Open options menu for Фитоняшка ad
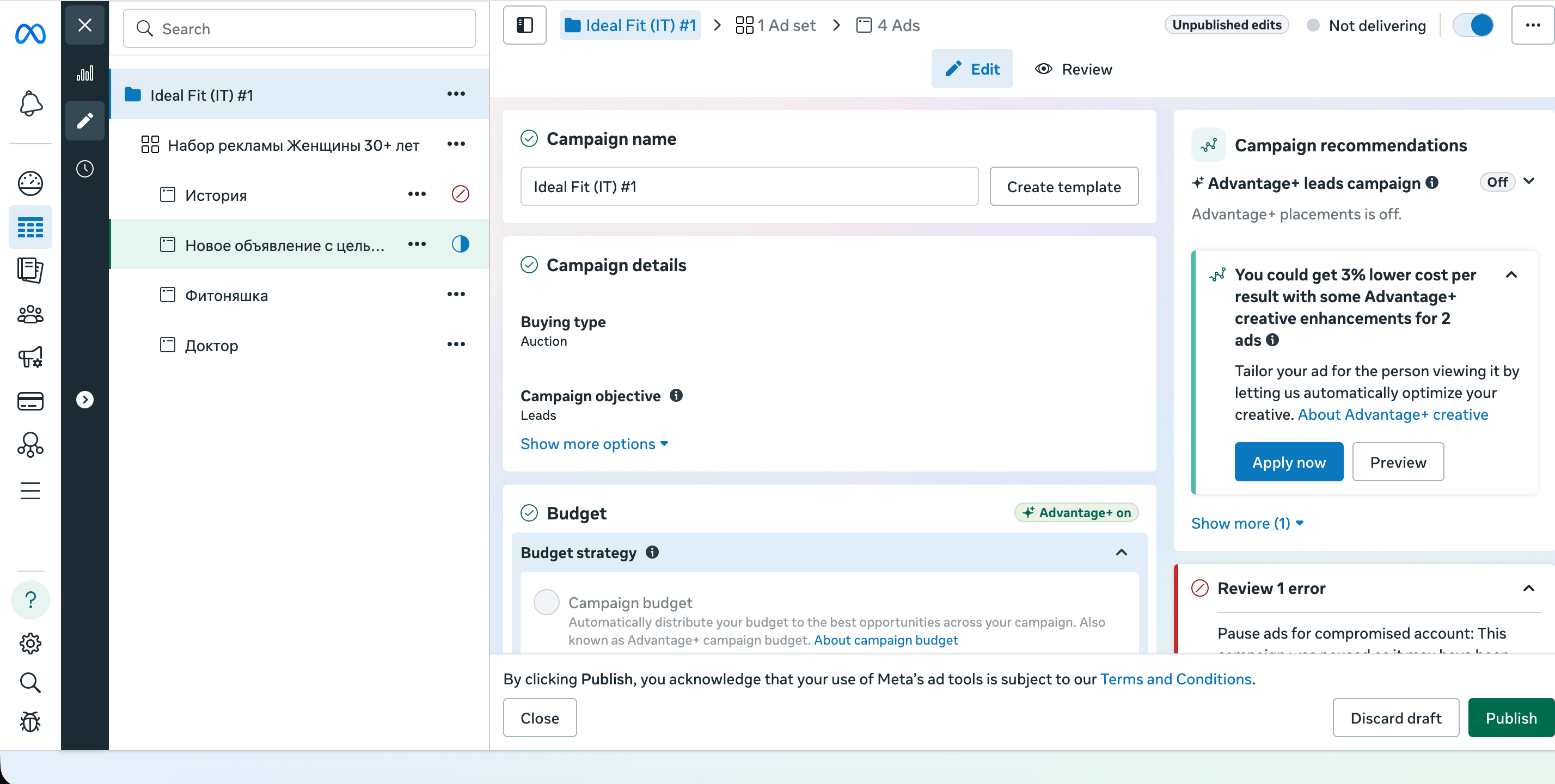Screen dimensions: 1555x784 (456, 295)
